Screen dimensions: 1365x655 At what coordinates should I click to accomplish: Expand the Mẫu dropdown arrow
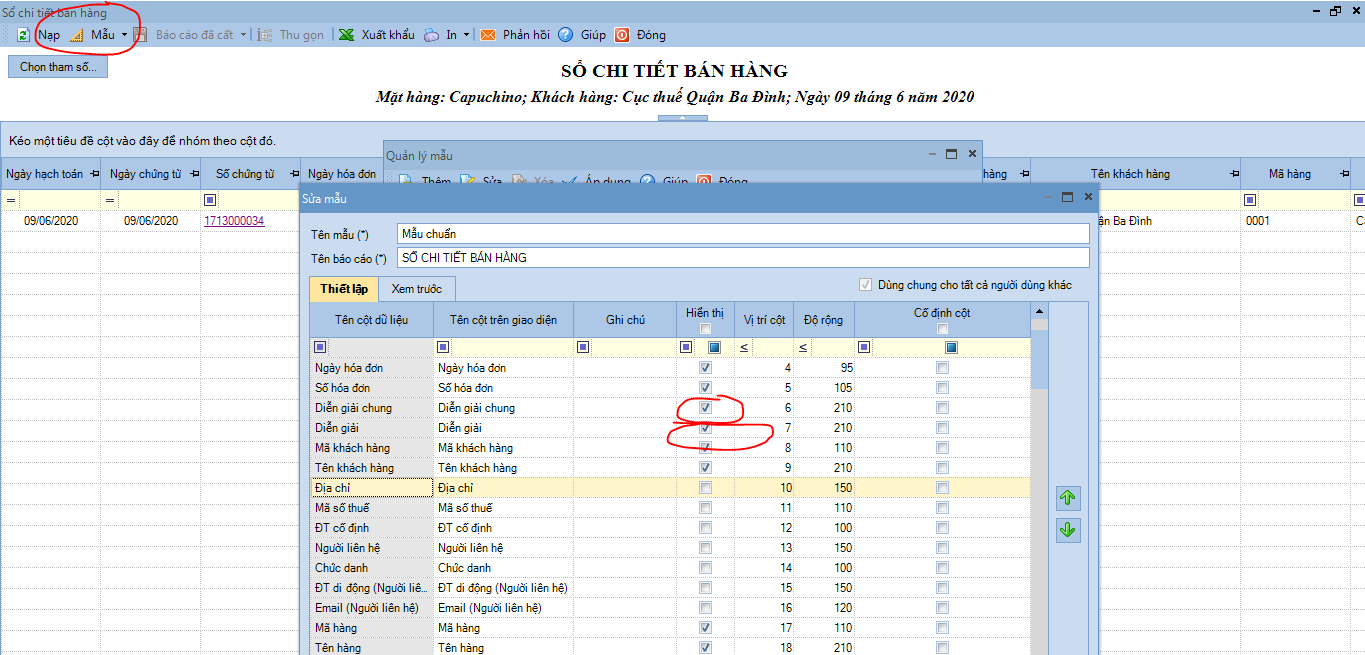pos(124,35)
